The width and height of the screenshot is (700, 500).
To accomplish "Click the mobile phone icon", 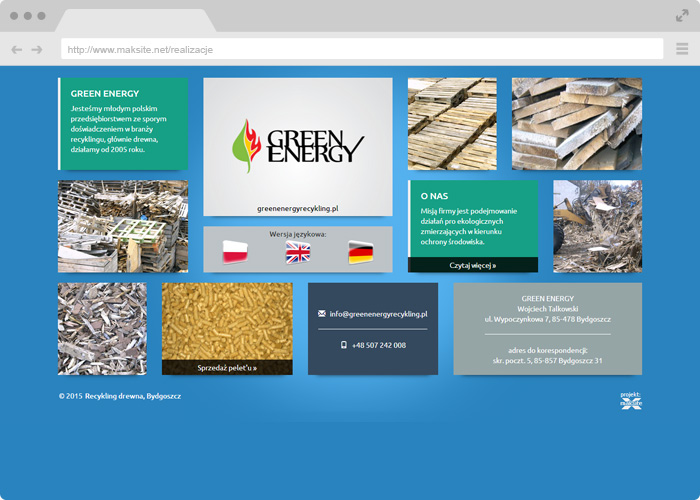I will click(x=344, y=345).
